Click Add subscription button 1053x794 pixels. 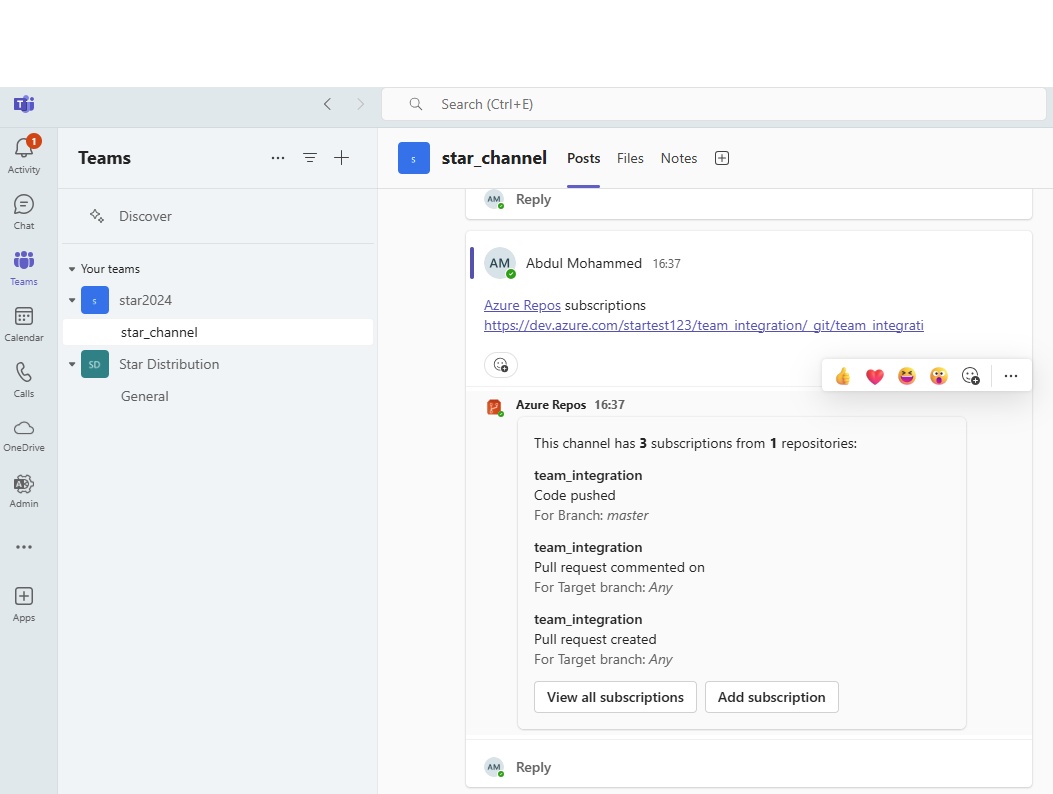click(x=772, y=697)
